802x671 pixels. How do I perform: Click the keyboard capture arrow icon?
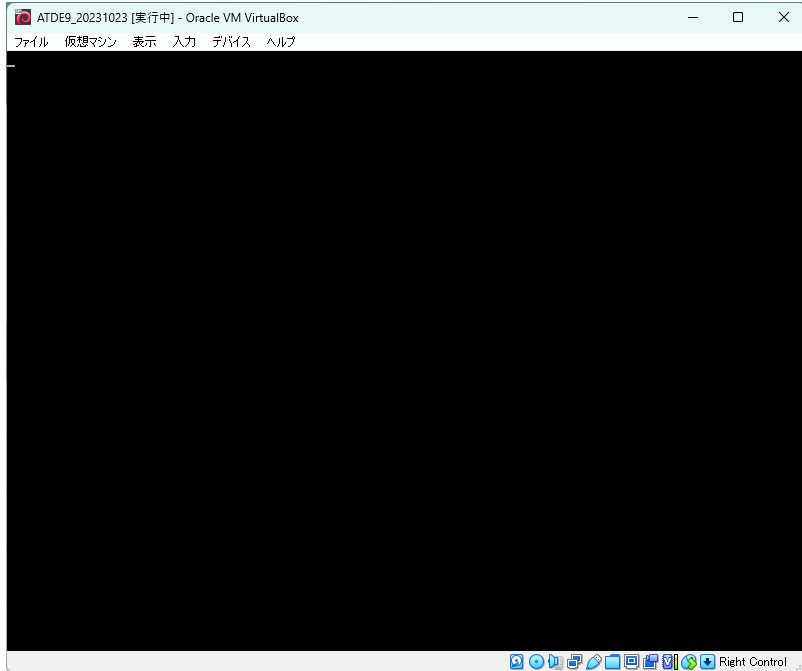(x=707, y=661)
